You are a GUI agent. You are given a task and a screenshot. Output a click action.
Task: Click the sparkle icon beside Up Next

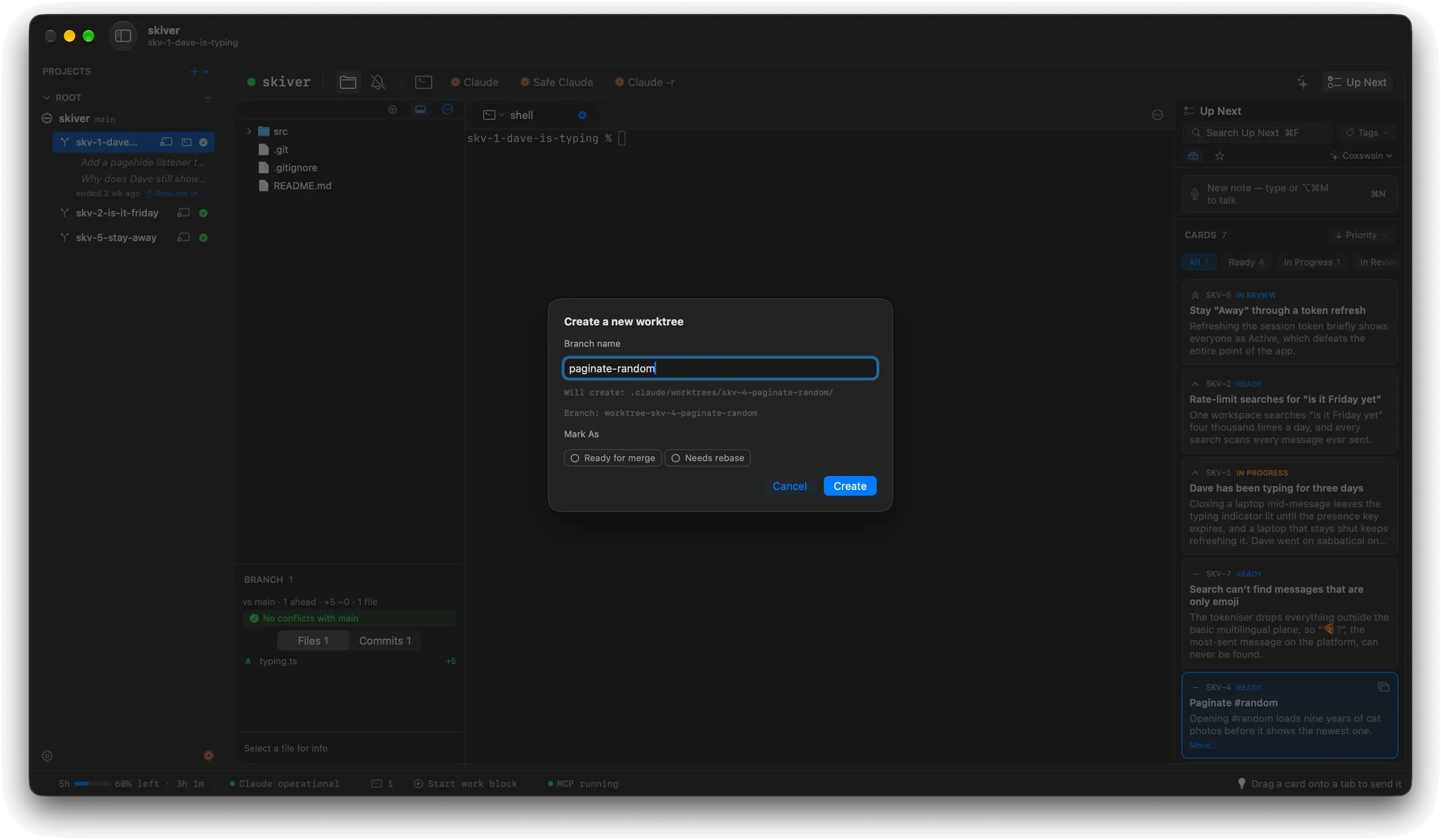coord(1302,82)
